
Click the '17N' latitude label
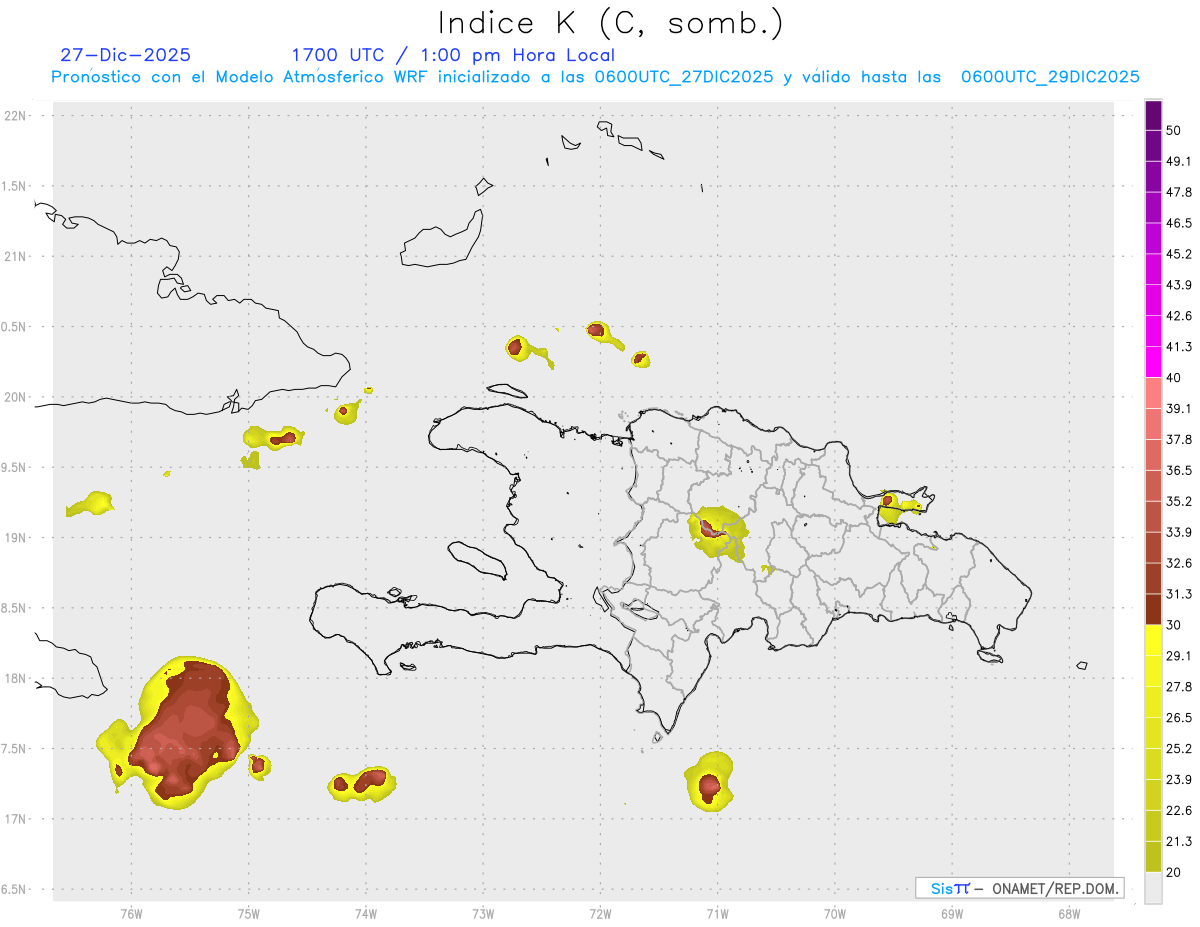pos(16,819)
